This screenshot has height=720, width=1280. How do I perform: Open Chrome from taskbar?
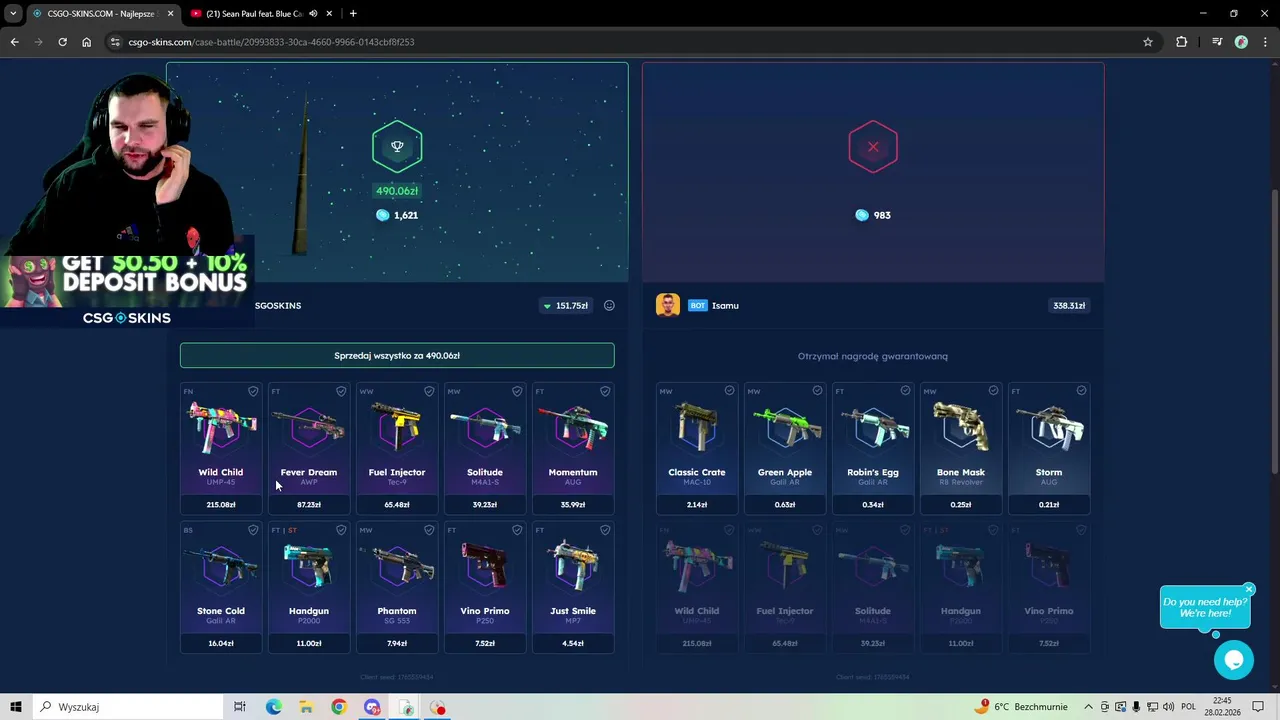pos(339,707)
